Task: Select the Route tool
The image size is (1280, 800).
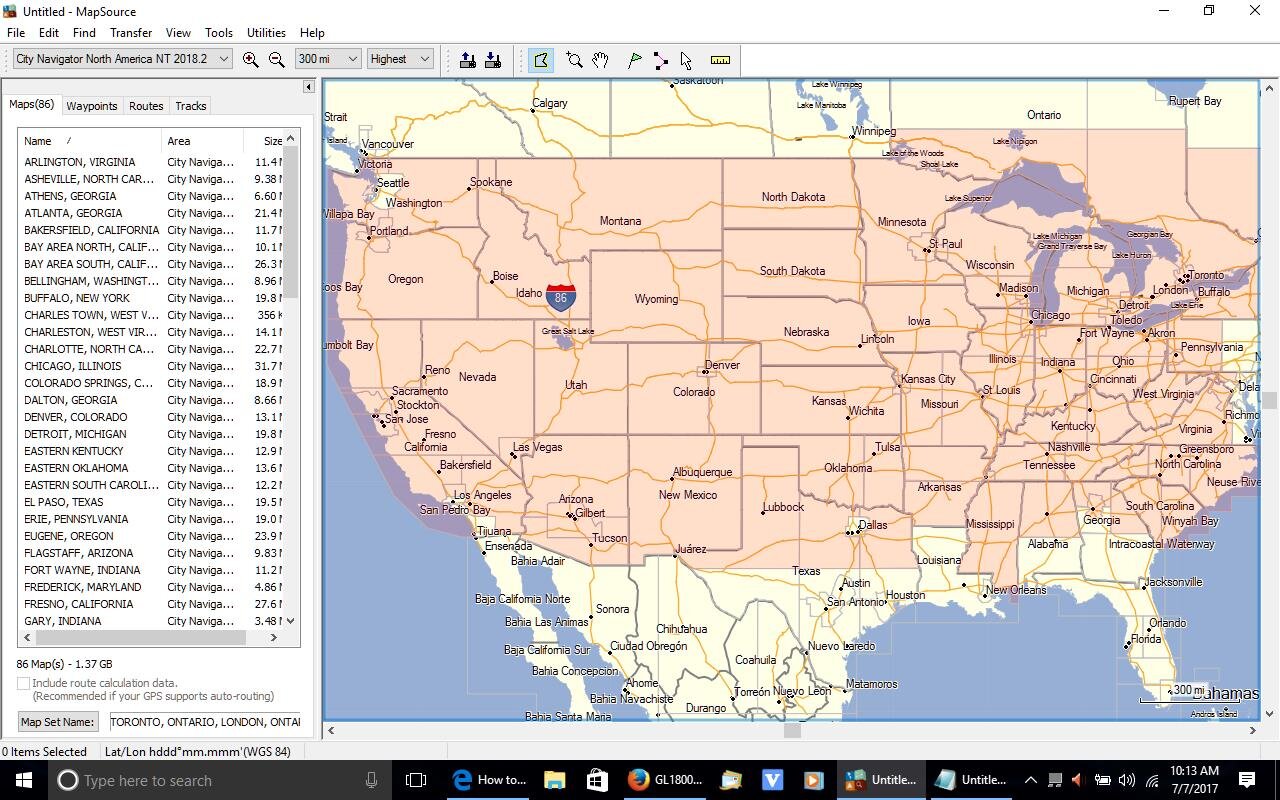Action: [660, 60]
